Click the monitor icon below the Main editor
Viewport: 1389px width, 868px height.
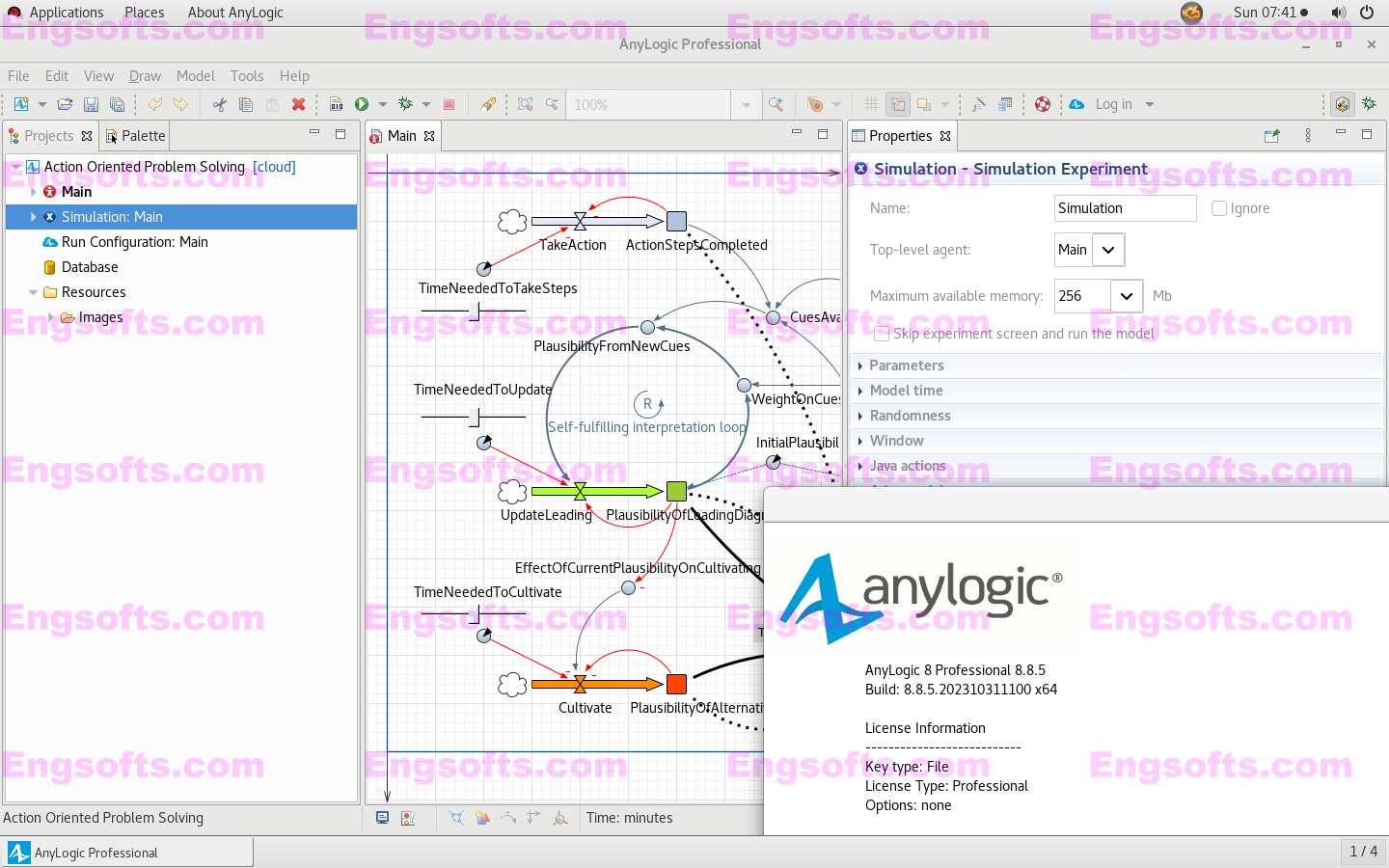[382, 818]
